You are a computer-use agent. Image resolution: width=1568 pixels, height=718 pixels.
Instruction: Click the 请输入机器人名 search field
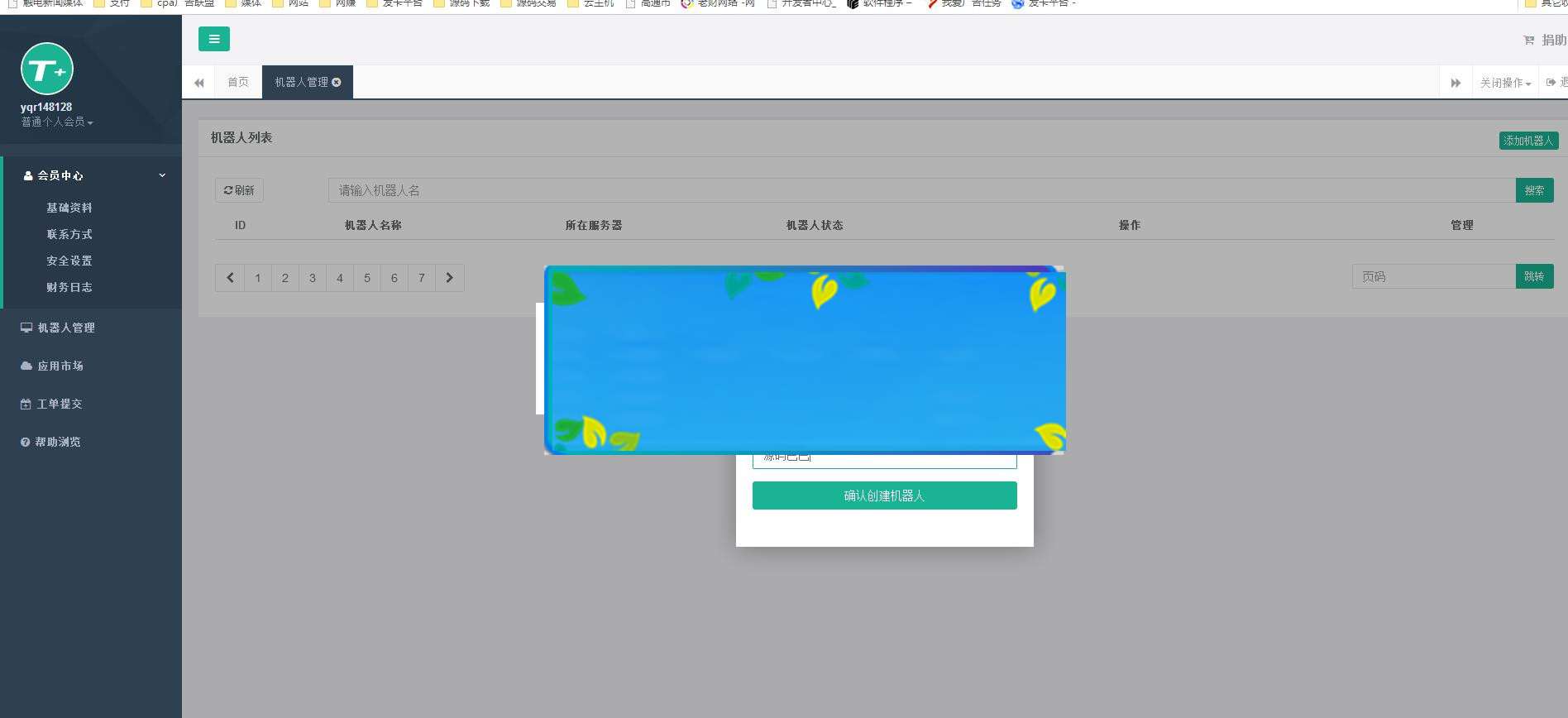point(921,190)
